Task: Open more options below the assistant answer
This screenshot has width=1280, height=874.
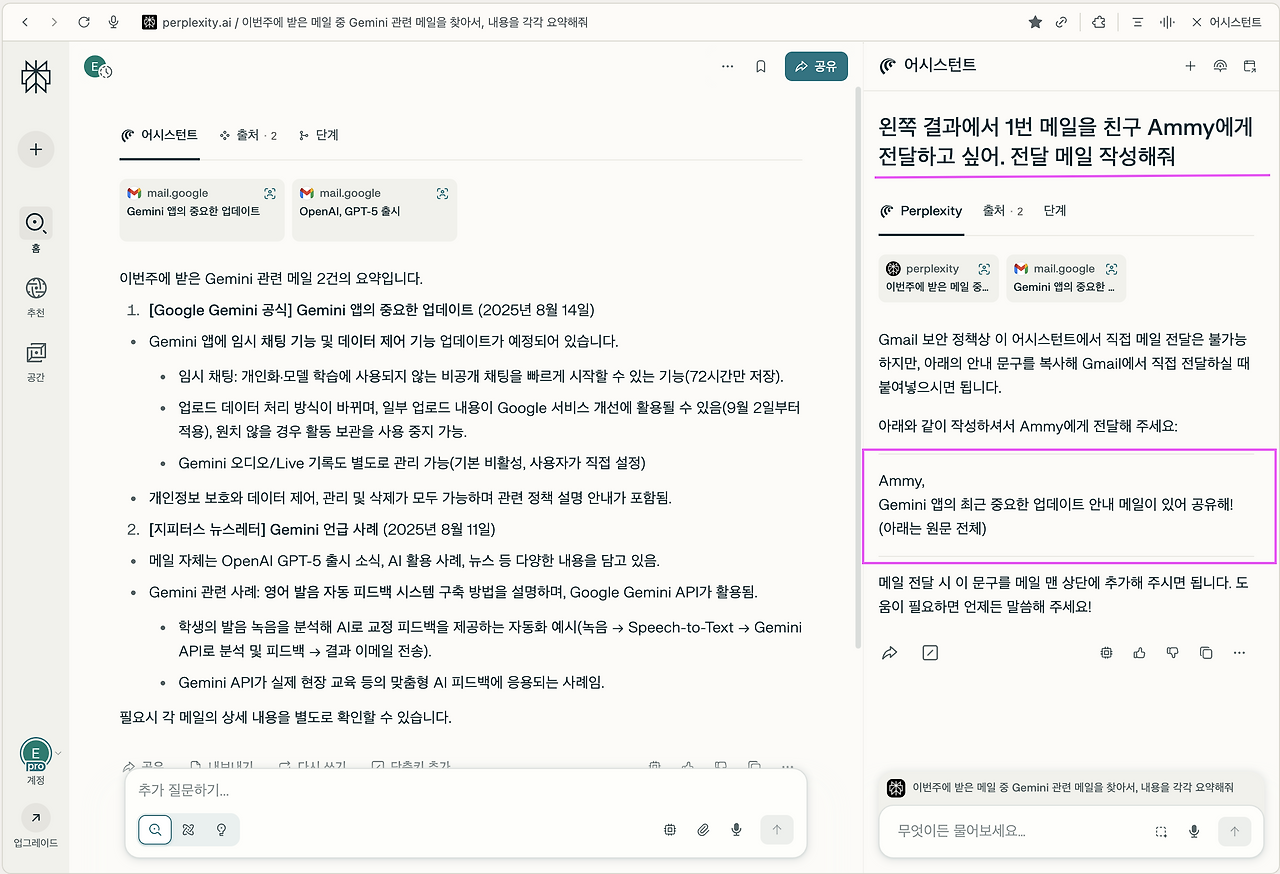Action: (x=1240, y=653)
